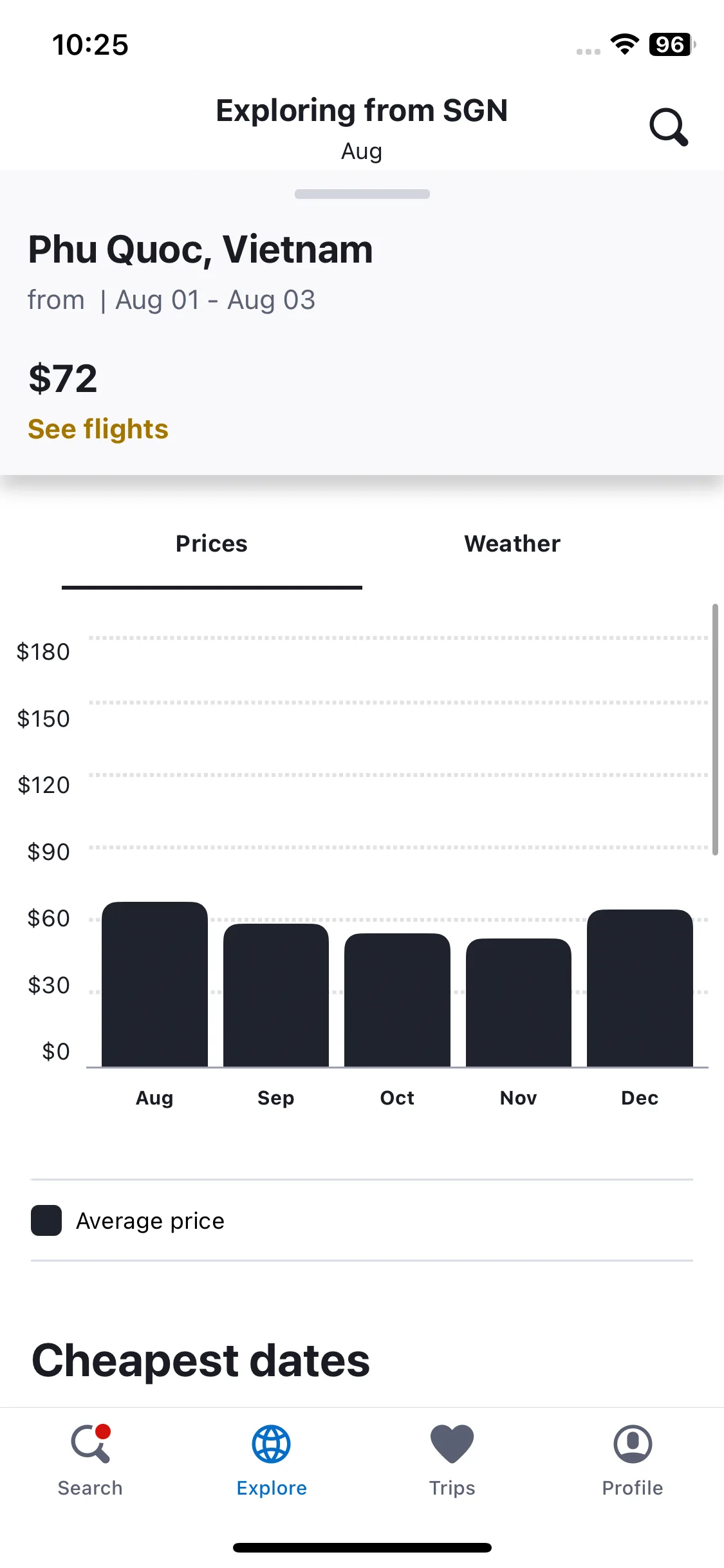Select the Explore globe icon

pyautogui.click(x=271, y=1444)
